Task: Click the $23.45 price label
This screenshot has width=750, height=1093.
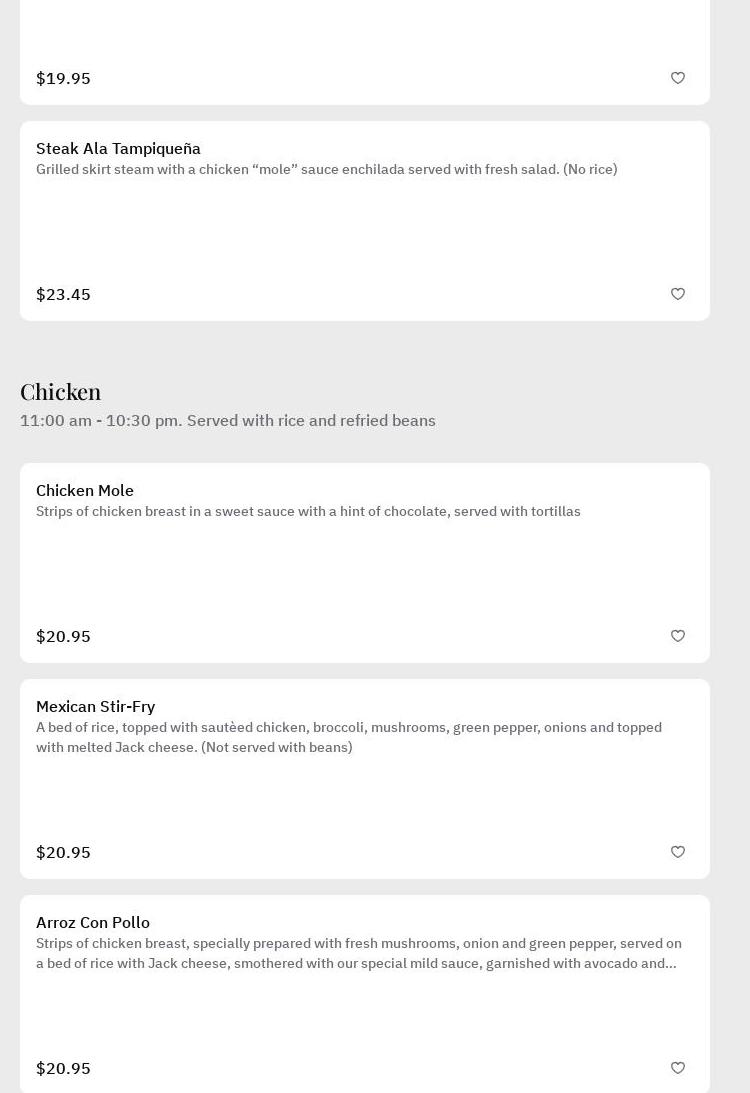Action: (x=63, y=294)
